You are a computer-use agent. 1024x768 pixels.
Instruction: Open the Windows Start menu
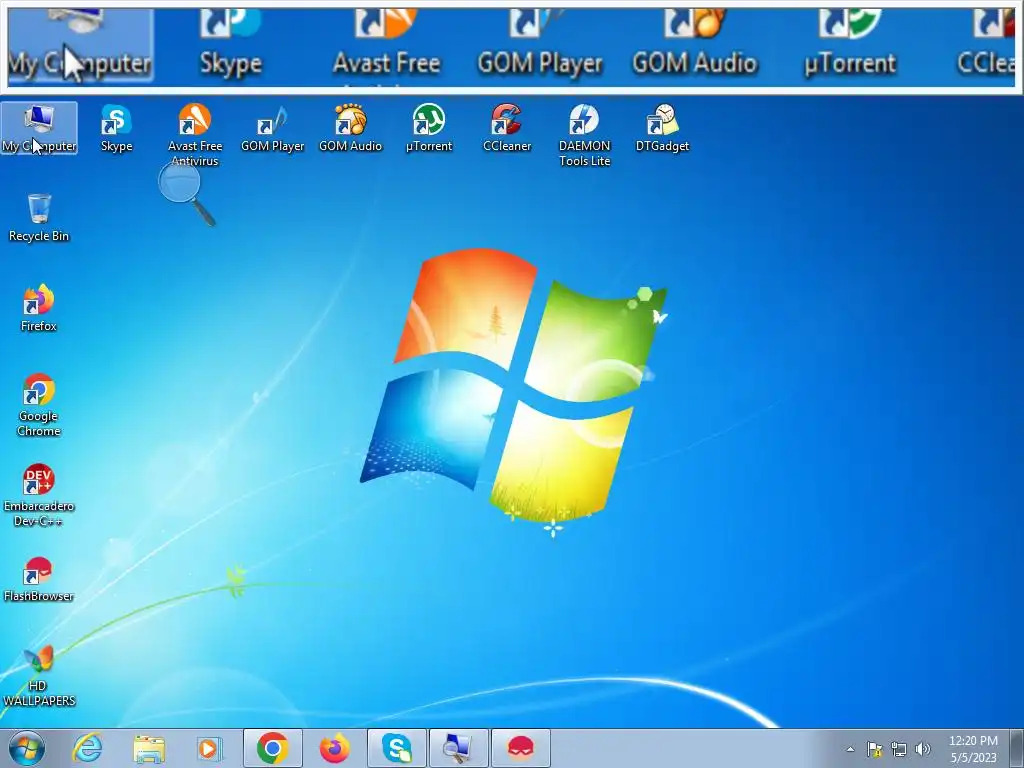tap(26, 748)
